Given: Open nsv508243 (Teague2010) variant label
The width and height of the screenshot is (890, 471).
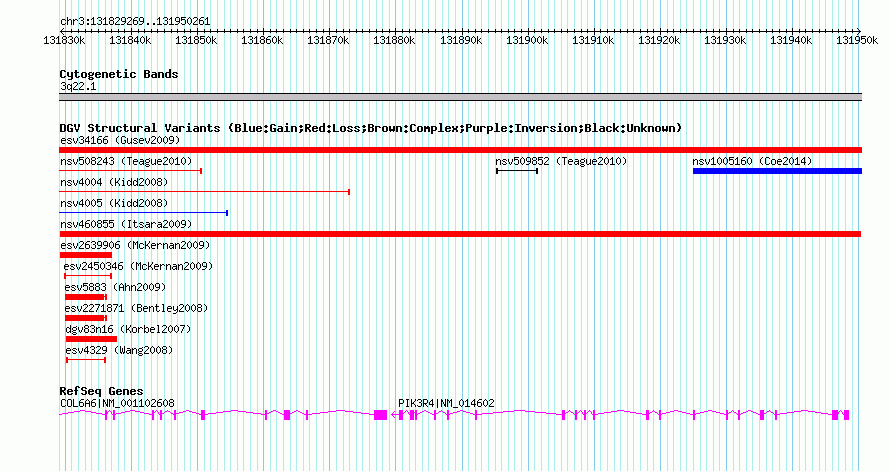Looking at the screenshot, I should (126, 161).
